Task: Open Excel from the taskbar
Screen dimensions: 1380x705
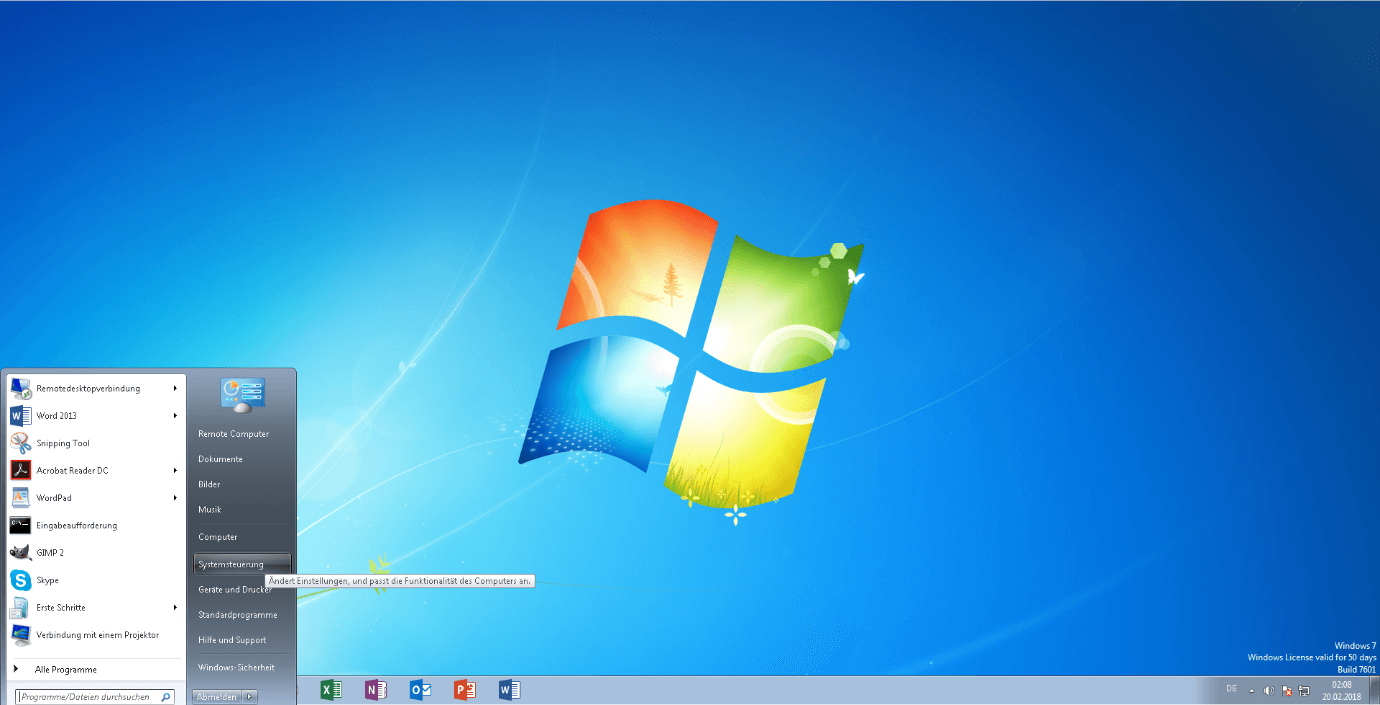Action: coord(331,690)
